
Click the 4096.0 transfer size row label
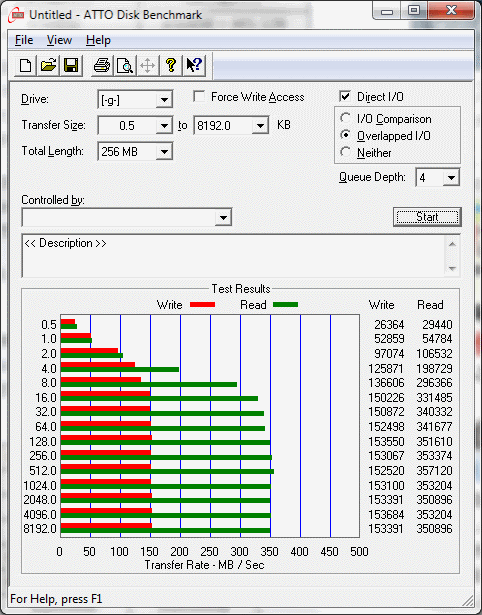point(40,514)
